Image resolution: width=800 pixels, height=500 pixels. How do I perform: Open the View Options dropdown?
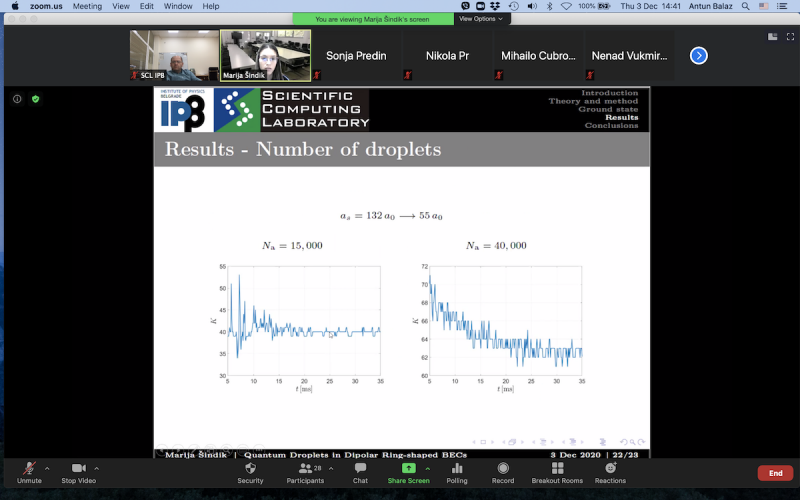coord(481,19)
